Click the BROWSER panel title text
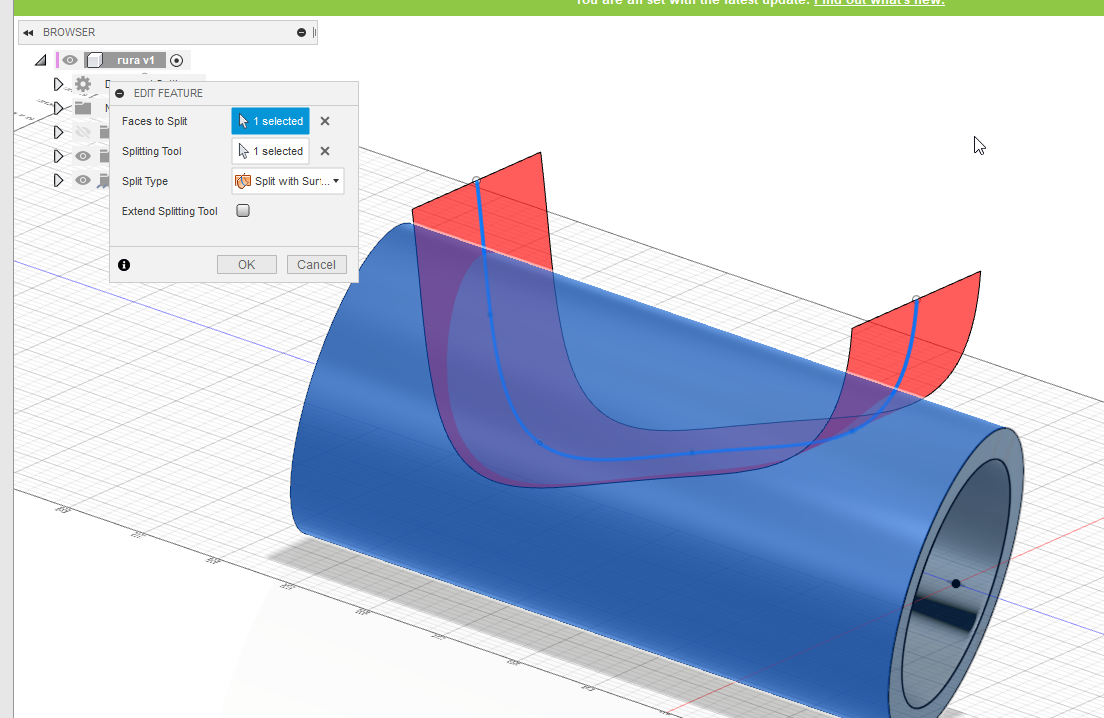 [x=69, y=32]
